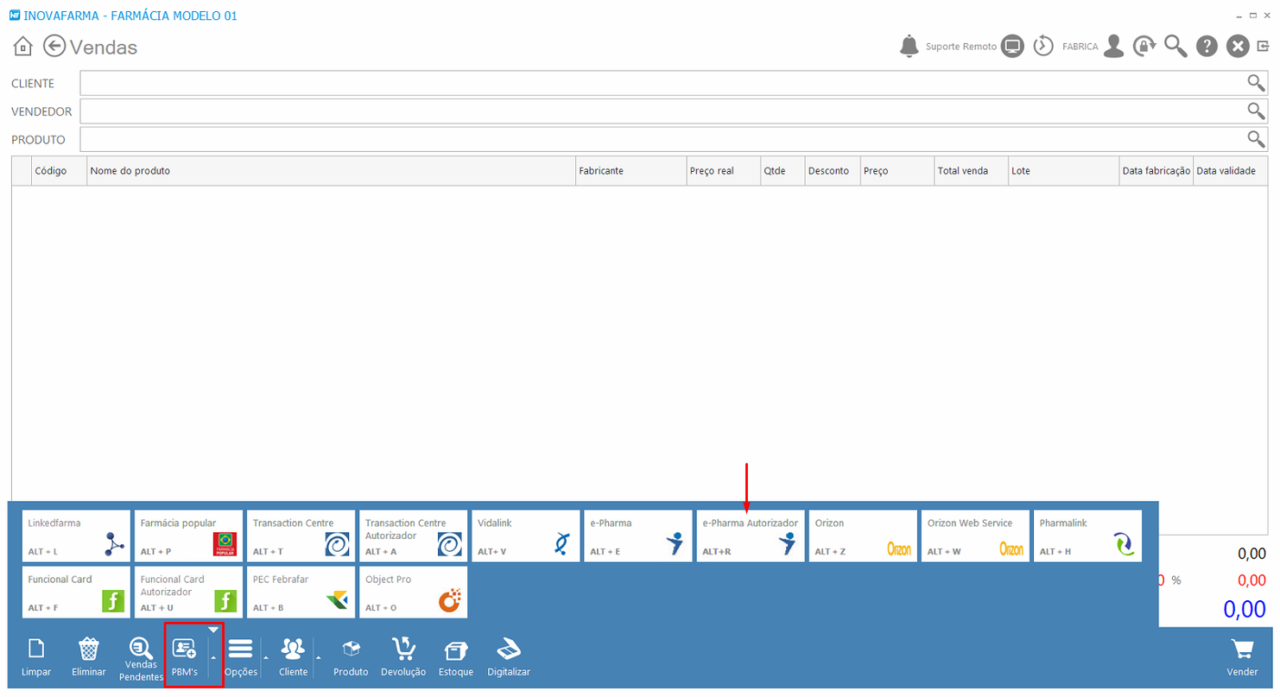Click the PRODUTO search field
Image resolution: width=1280 pixels, height=697 pixels.
coord(660,139)
